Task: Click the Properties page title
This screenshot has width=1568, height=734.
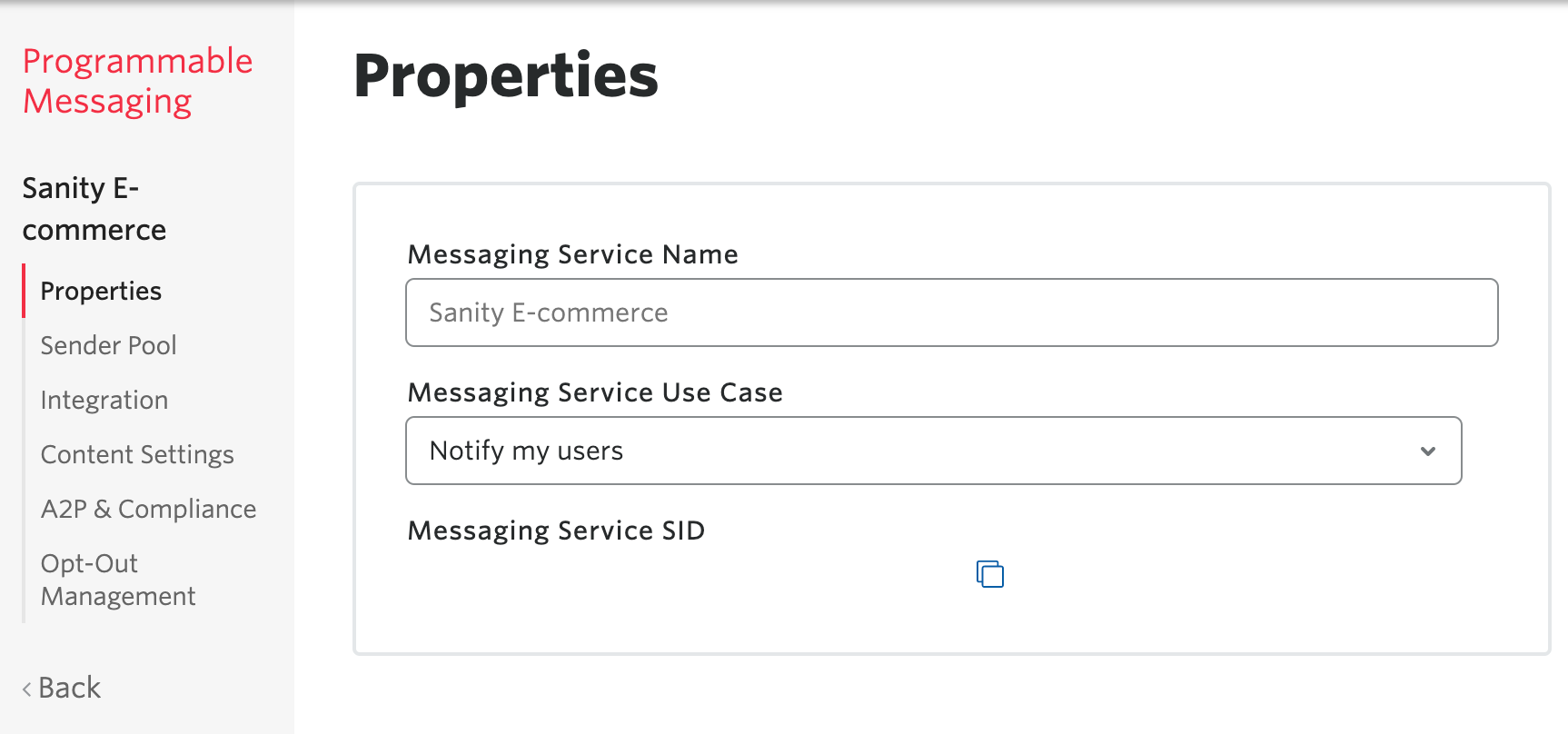Action: (x=506, y=77)
